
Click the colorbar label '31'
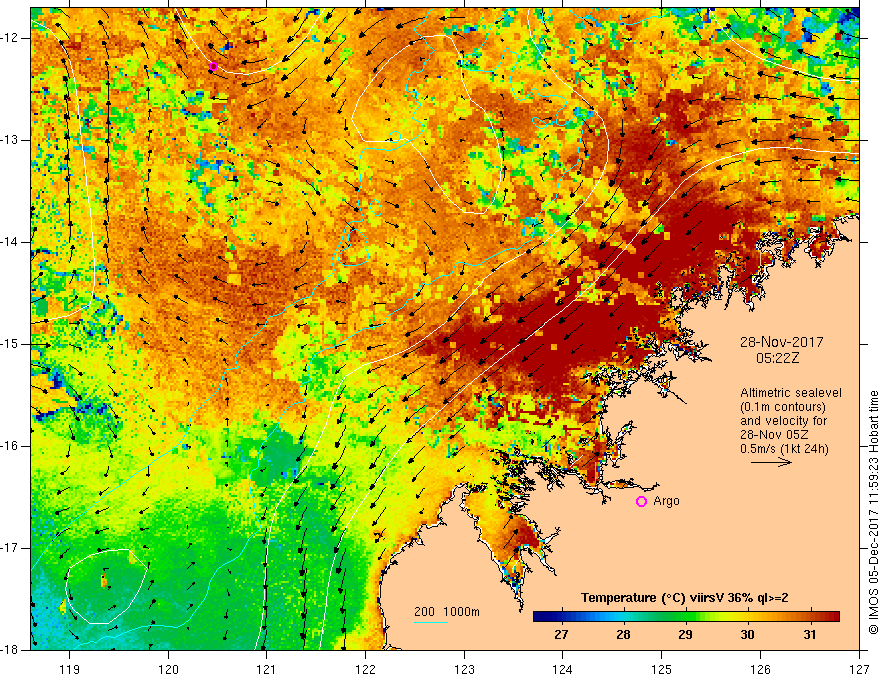809,634
